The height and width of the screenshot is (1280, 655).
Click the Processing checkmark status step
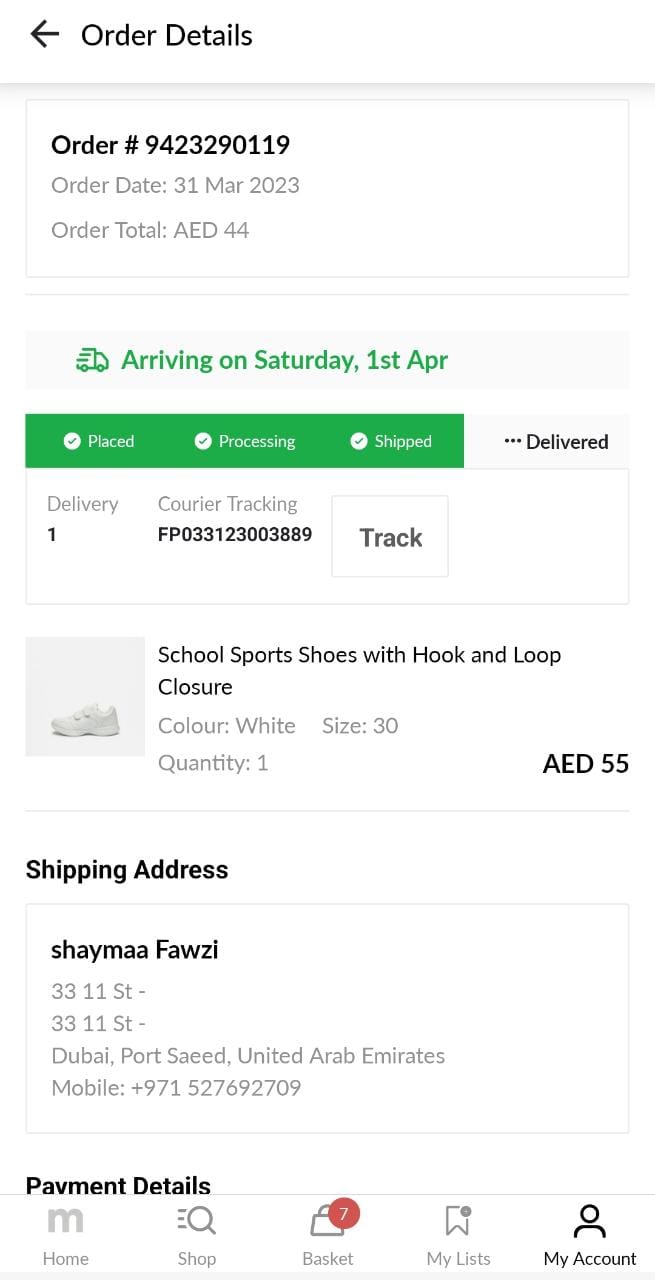click(x=245, y=441)
